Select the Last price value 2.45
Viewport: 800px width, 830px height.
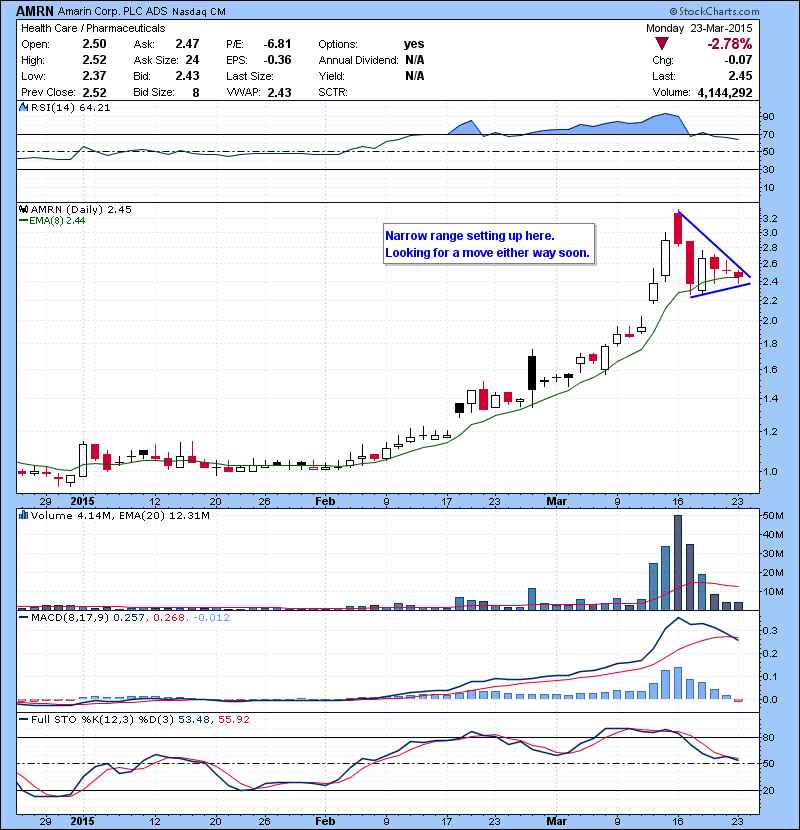[x=740, y=76]
